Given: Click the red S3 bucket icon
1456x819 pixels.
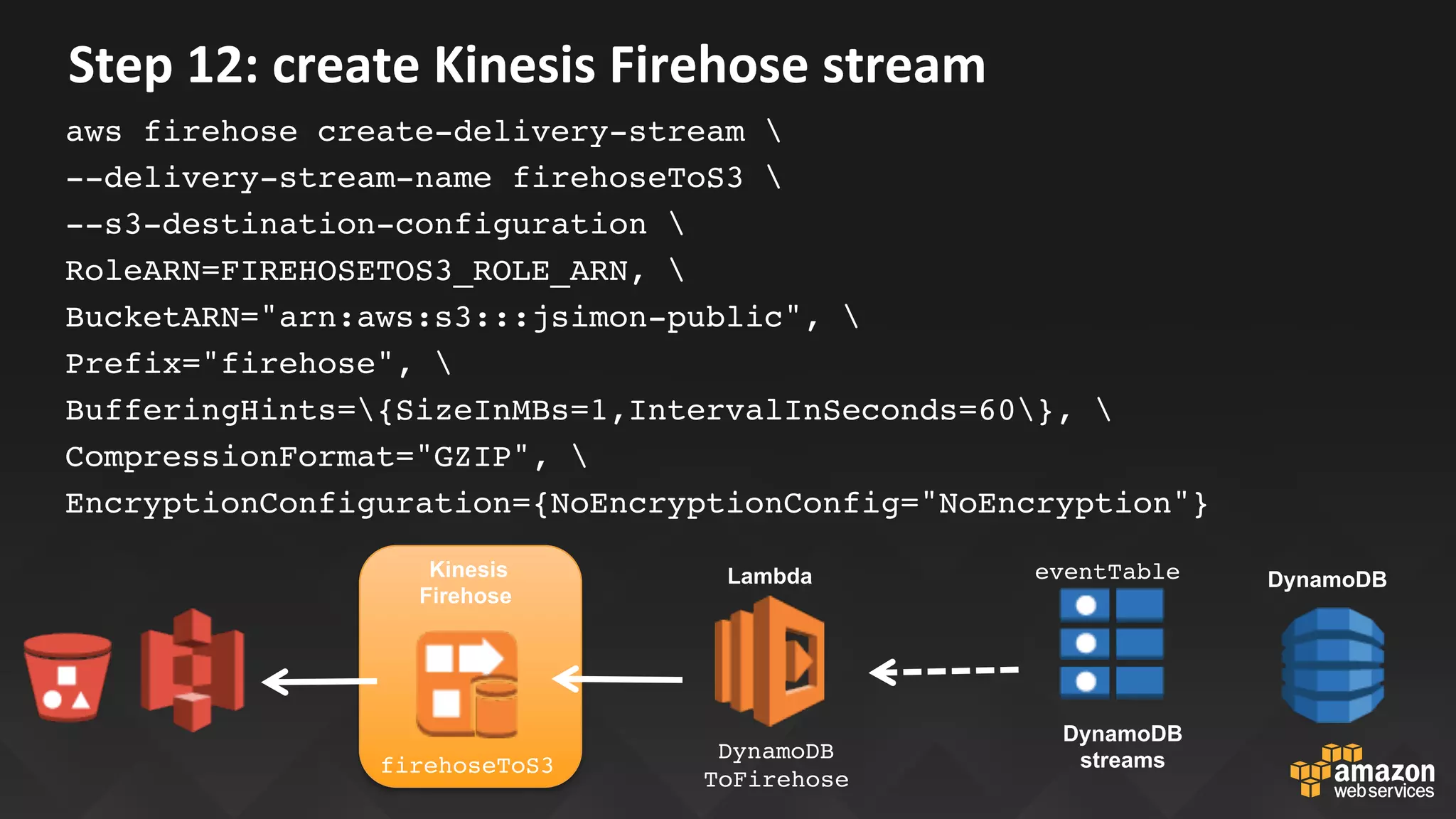Looking at the screenshot, I should (68, 678).
